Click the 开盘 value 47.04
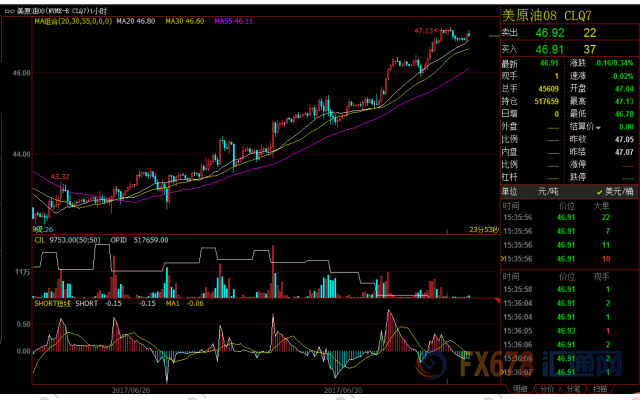 (x=624, y=89)
